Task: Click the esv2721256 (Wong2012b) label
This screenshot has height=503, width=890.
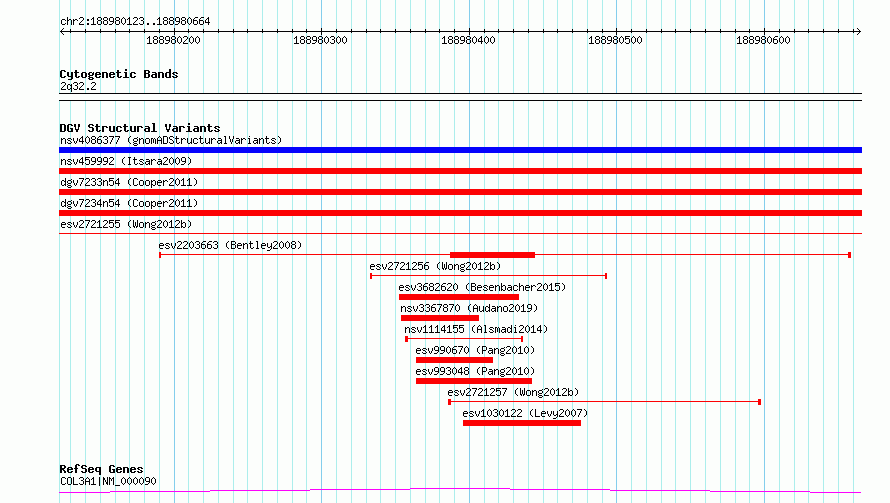Action: (x=435, y=266)
